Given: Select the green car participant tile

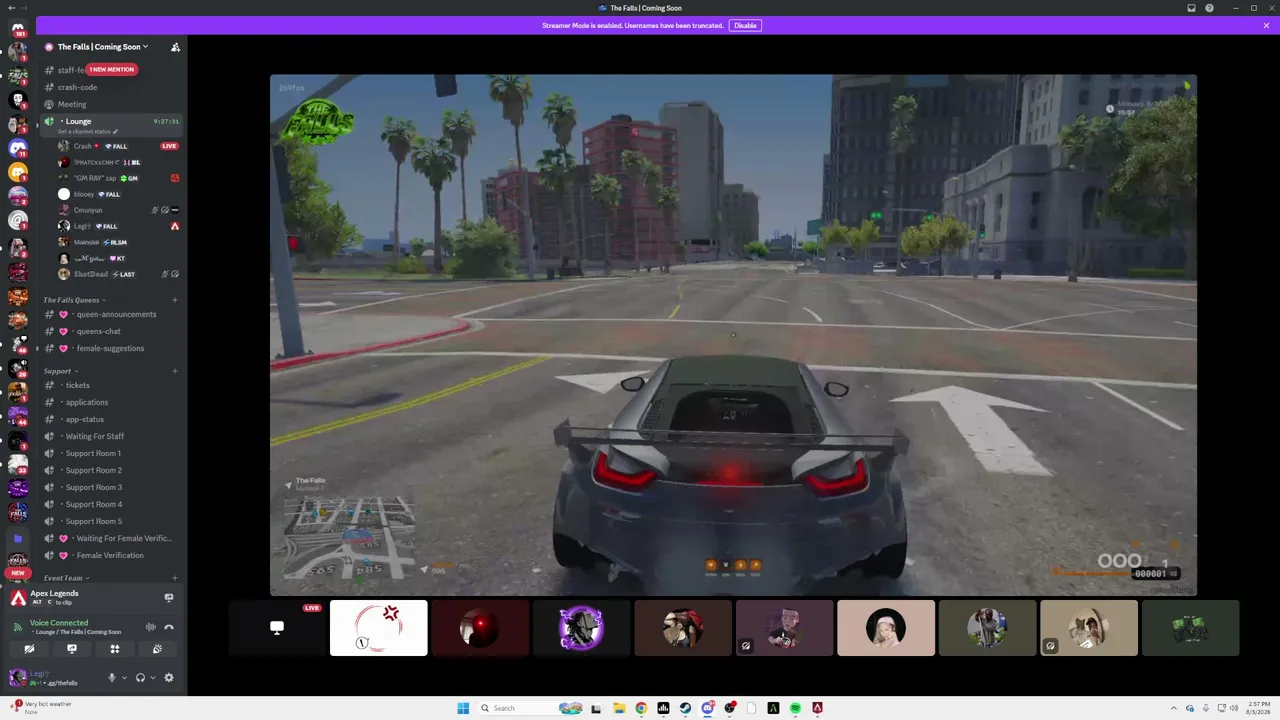Looking at the screenshot, I should click(1190, 628).
